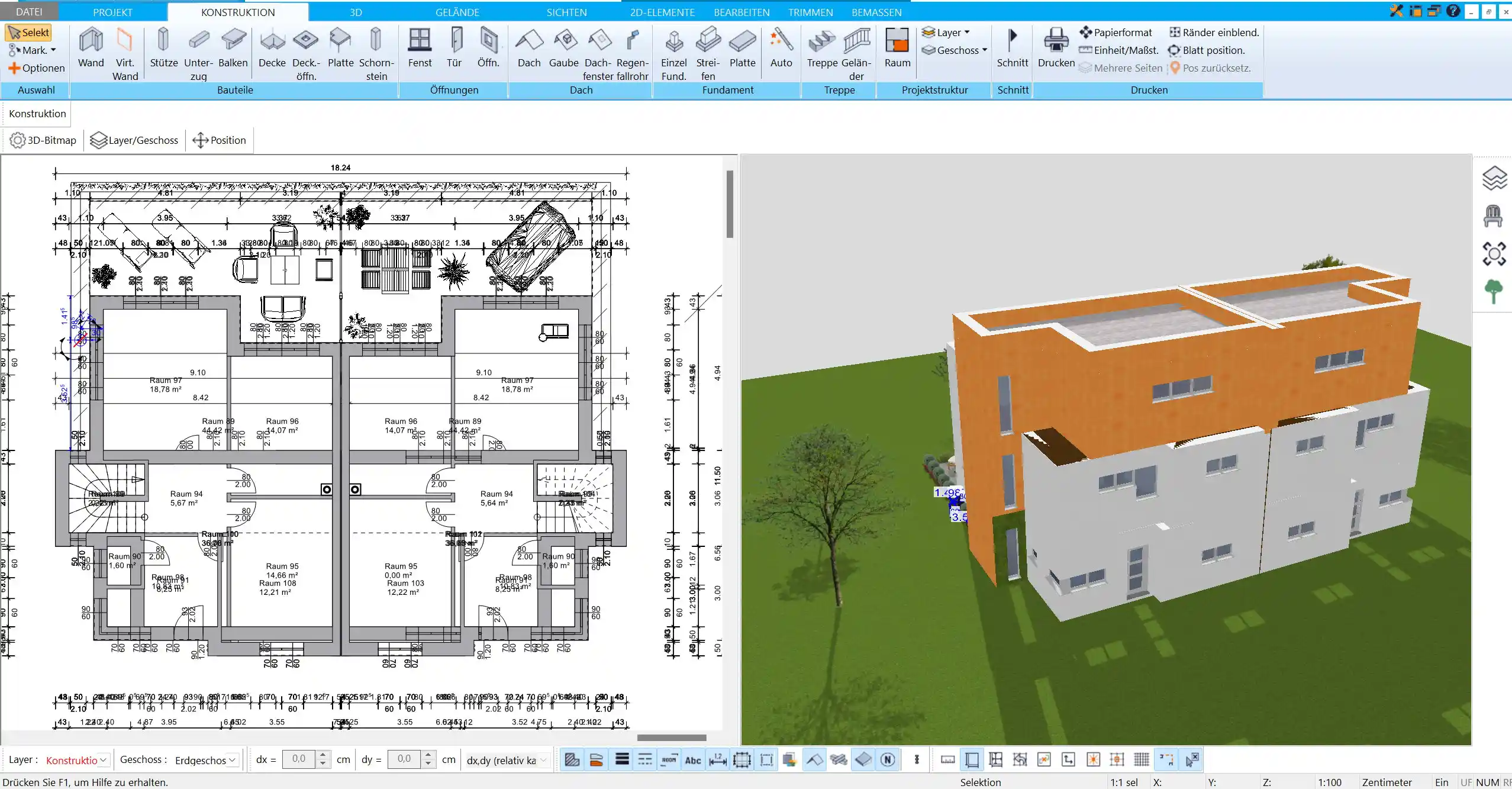
Task: Choose the Dach roof tool
Action: pyautogui.click(x=529, y=48)
